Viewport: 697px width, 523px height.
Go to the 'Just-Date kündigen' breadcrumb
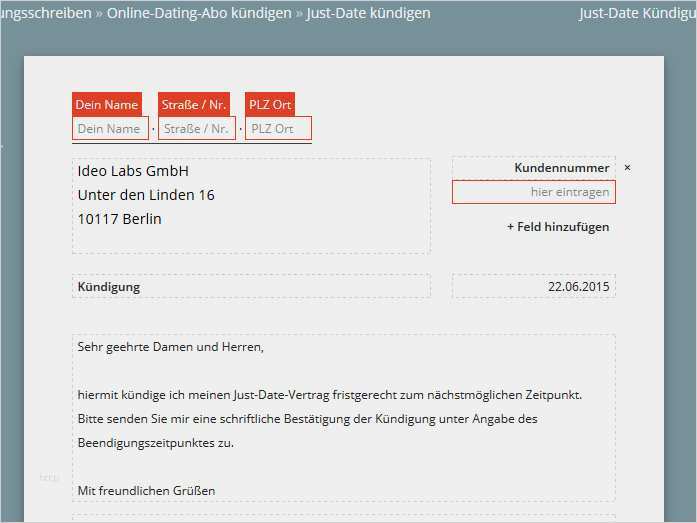point(368,13)
